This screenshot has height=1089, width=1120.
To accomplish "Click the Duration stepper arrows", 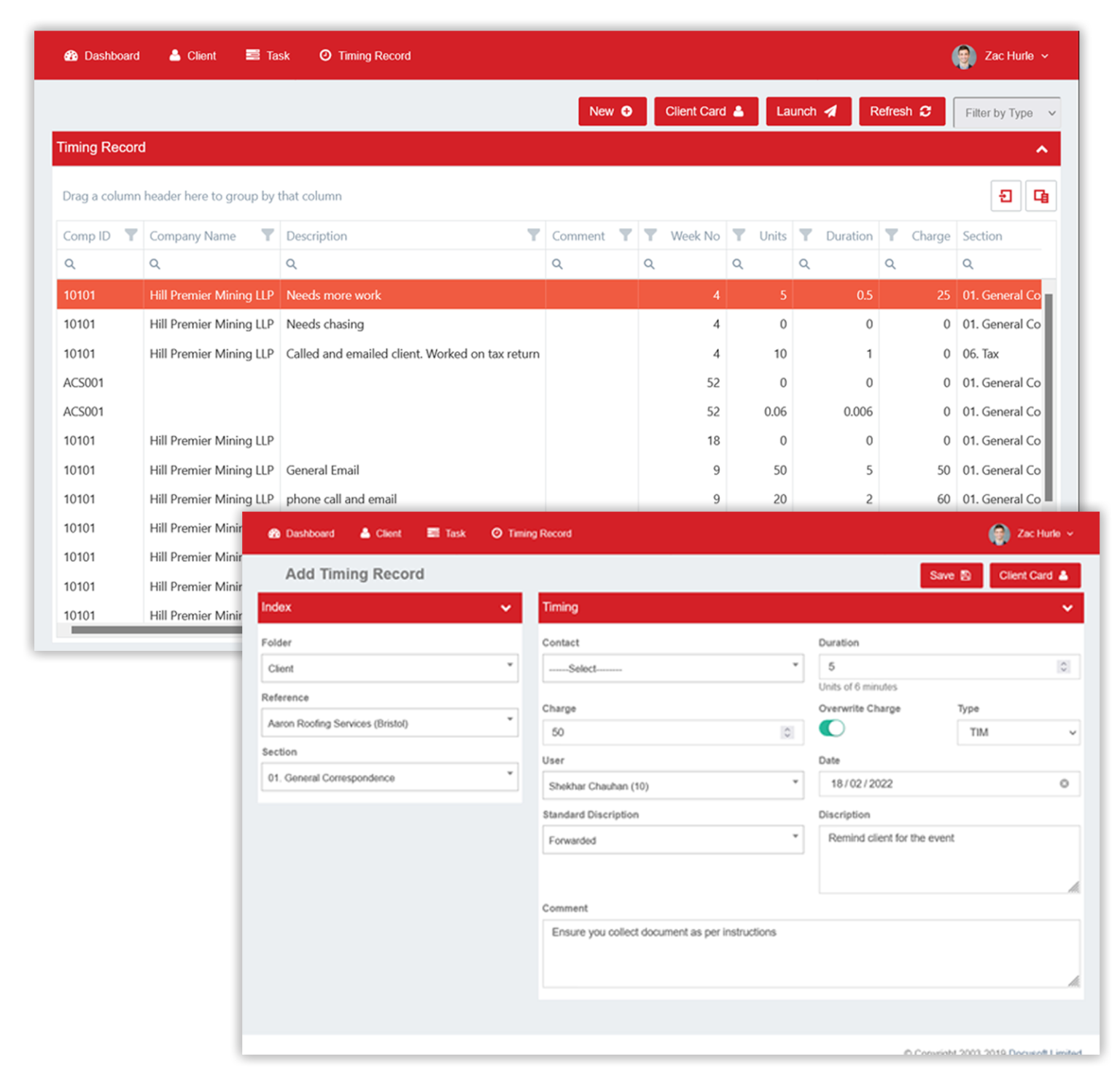I will tap(1064, 666).
